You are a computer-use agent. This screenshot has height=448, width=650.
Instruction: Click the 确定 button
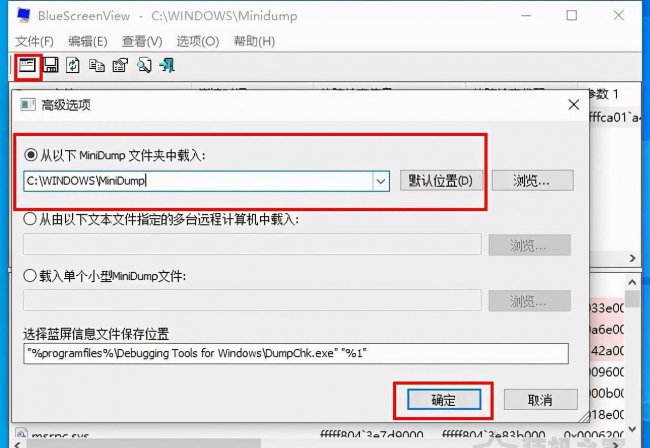(x=444, y=400)
